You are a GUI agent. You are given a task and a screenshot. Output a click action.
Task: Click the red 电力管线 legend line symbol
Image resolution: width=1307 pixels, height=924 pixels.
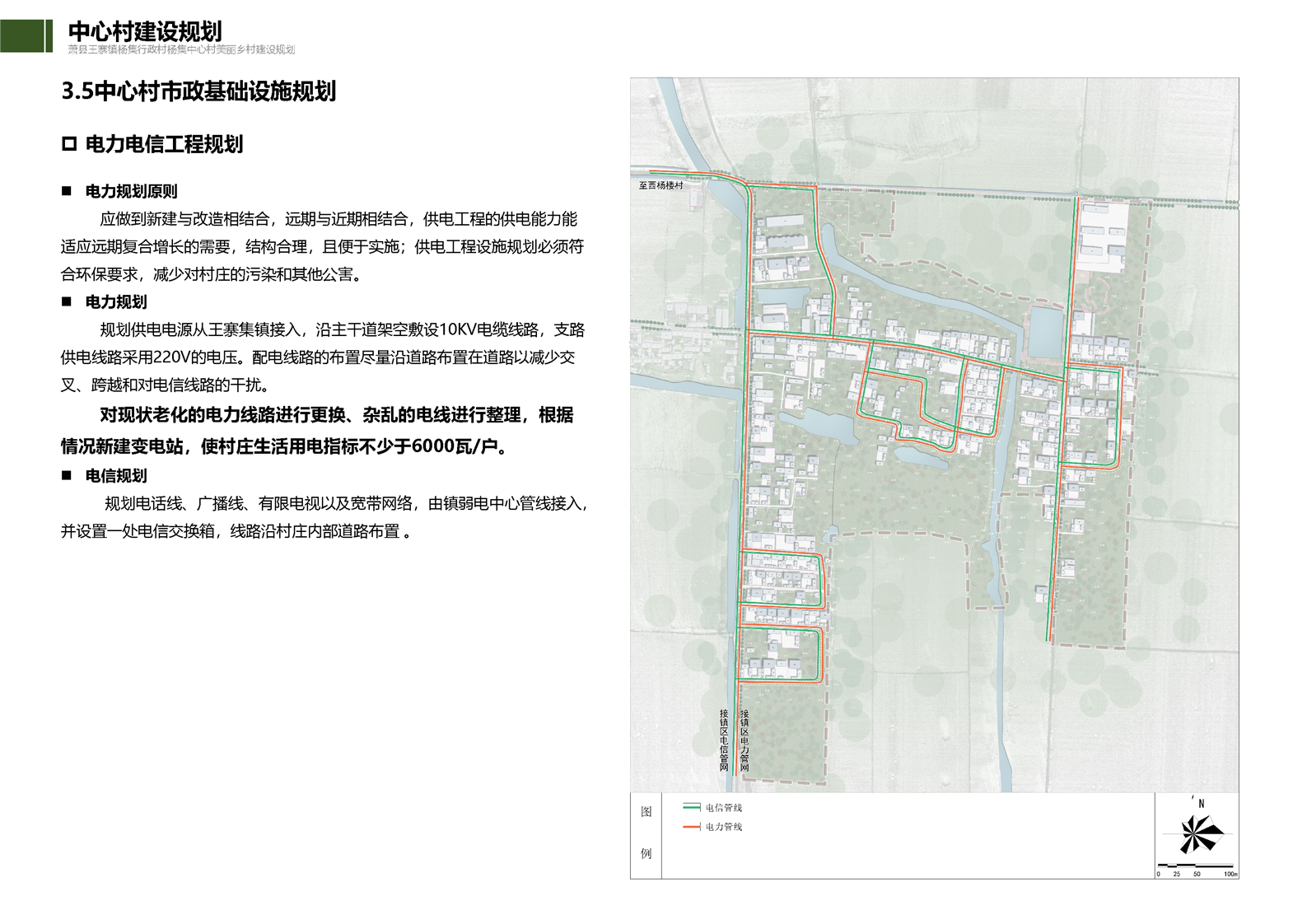click(691, 826)
